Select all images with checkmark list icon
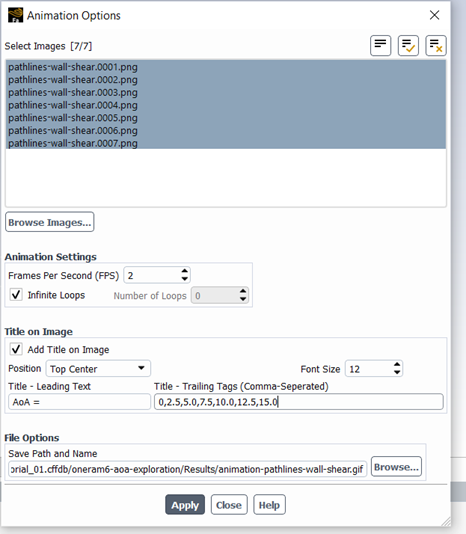 tap(408, 45)
